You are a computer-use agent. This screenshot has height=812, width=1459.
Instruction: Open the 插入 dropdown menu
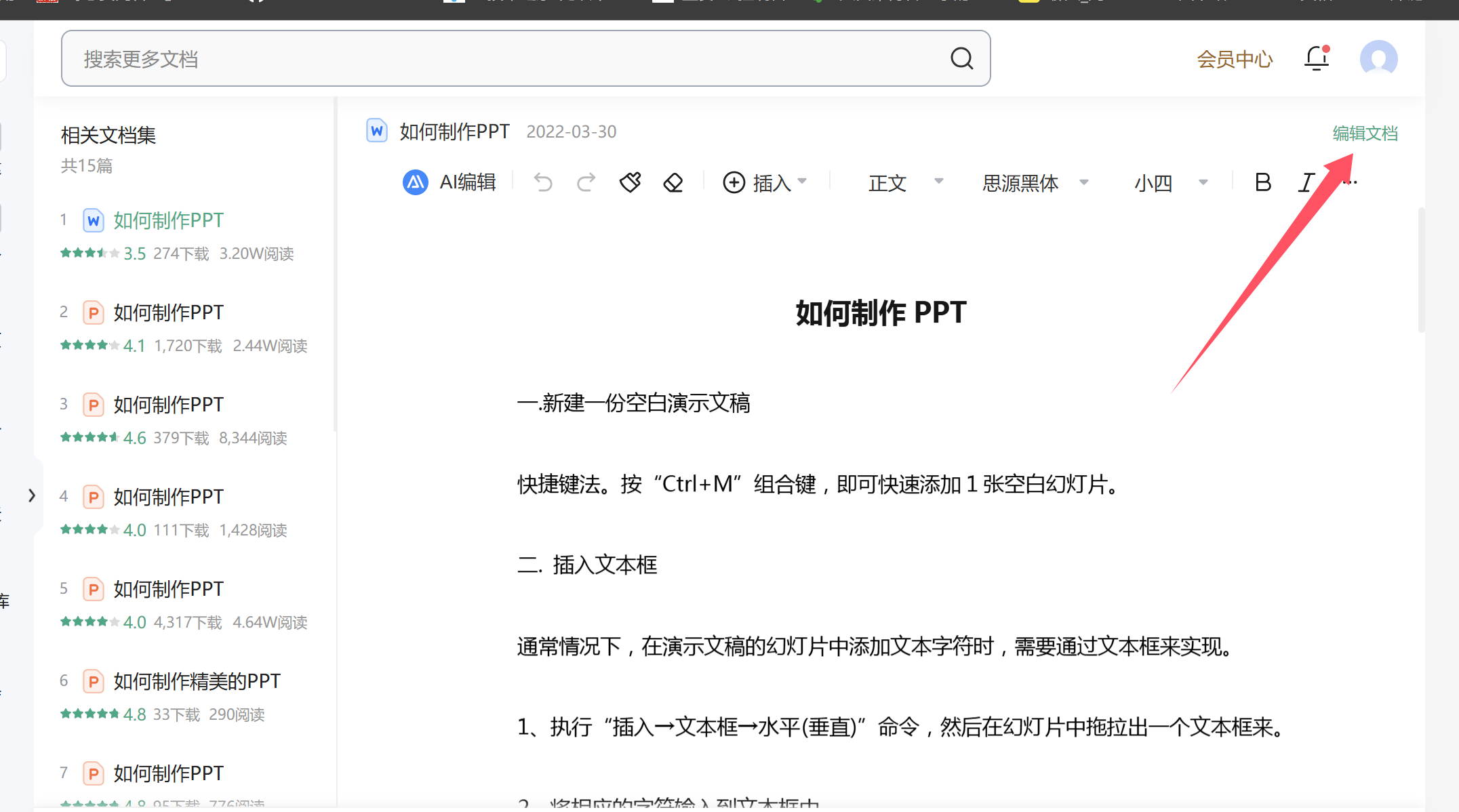click(x=765, y=182)
